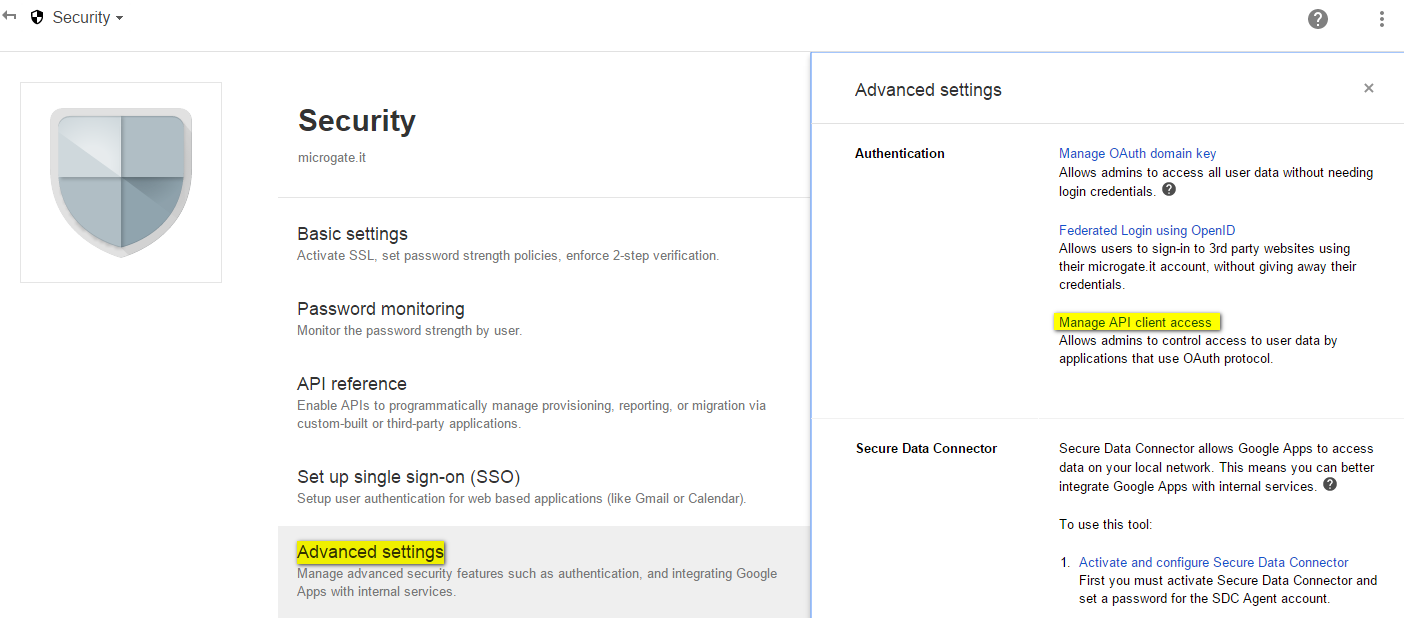Viewport: 1404px width, 618px height.
Task: Click help icon after login credentials text
Action: [1169, 189]
